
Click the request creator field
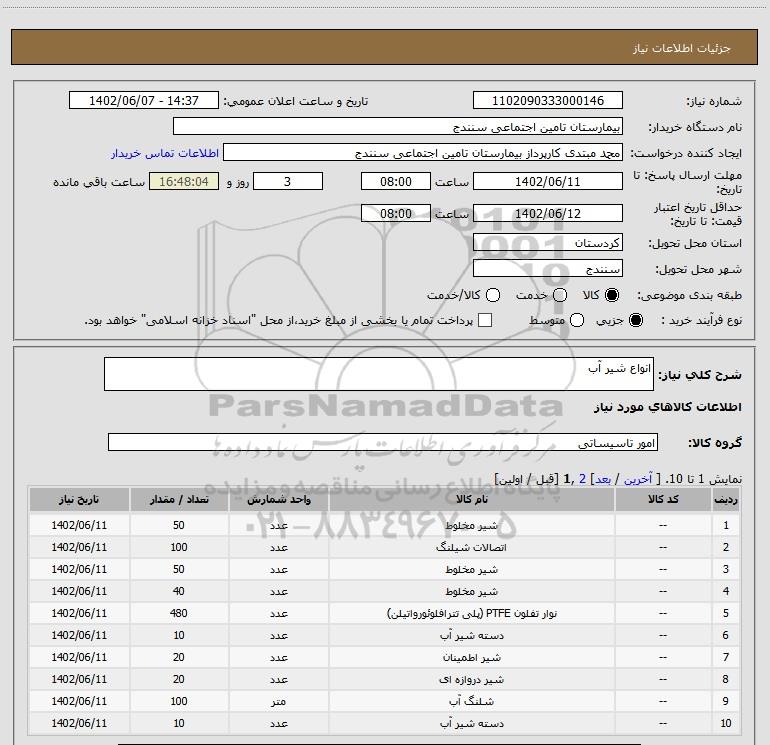423,153
